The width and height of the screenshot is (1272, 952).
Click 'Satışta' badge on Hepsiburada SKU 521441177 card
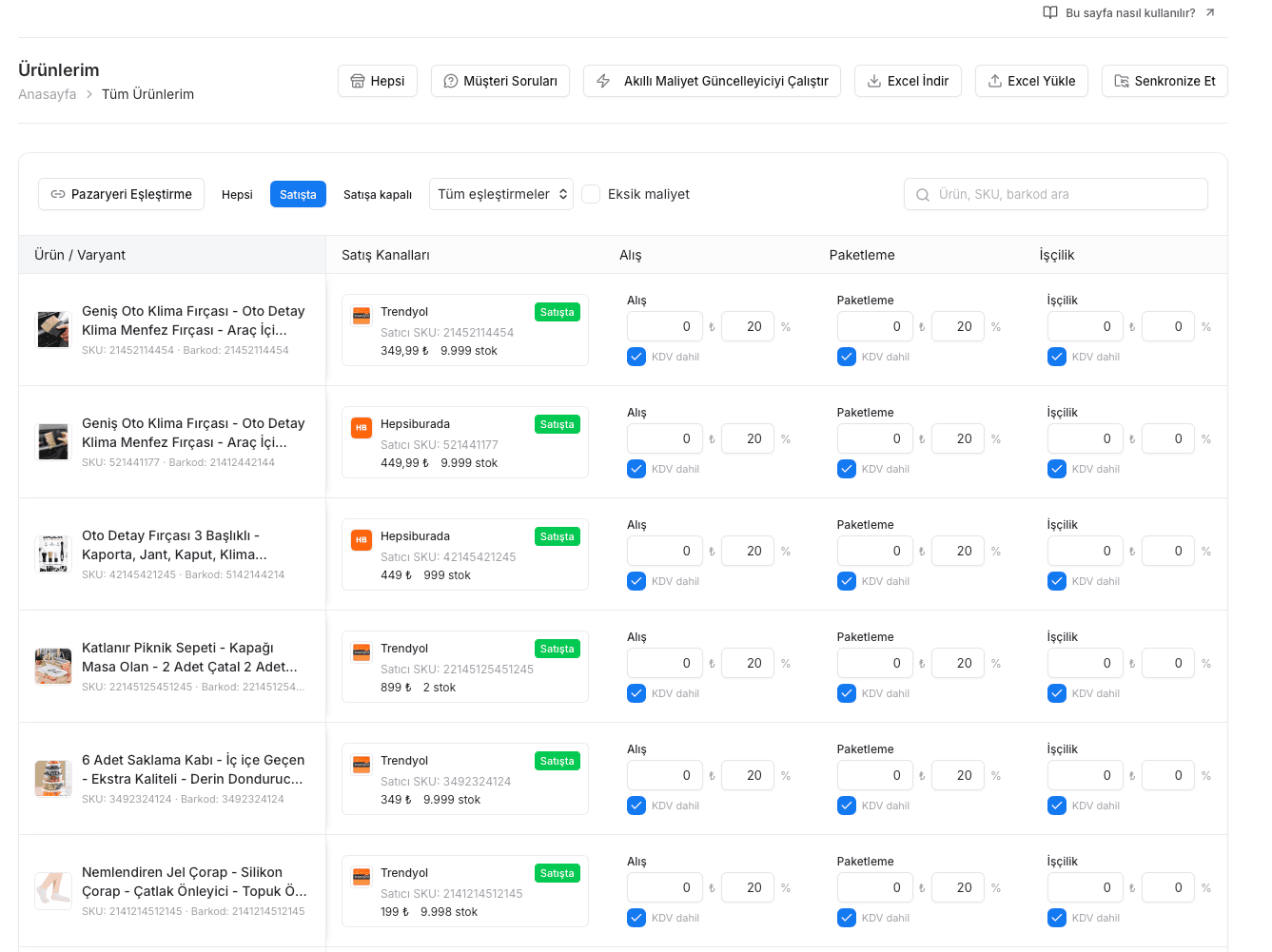tap(558, 424)
